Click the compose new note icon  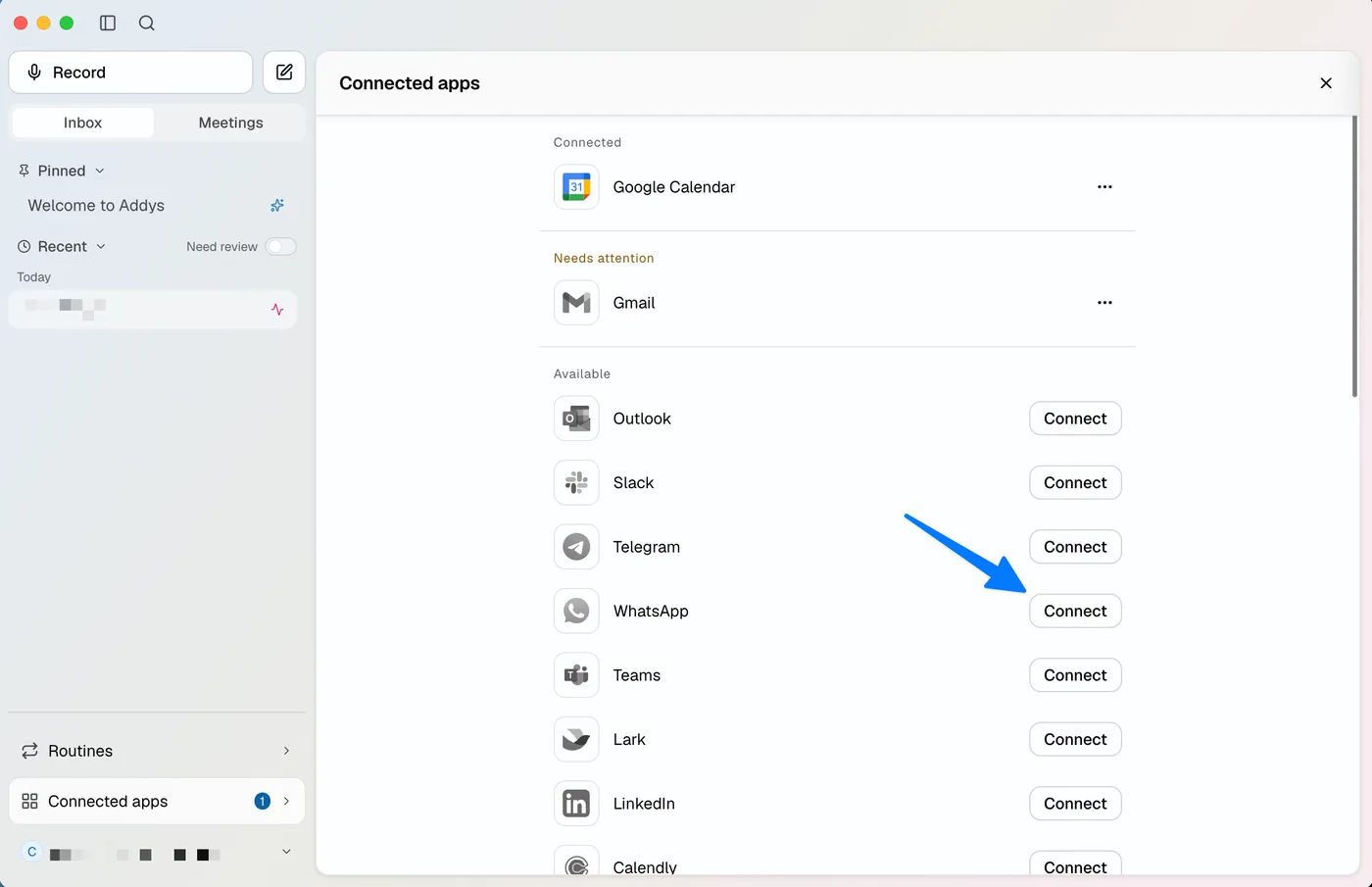(x=284, y=73)
